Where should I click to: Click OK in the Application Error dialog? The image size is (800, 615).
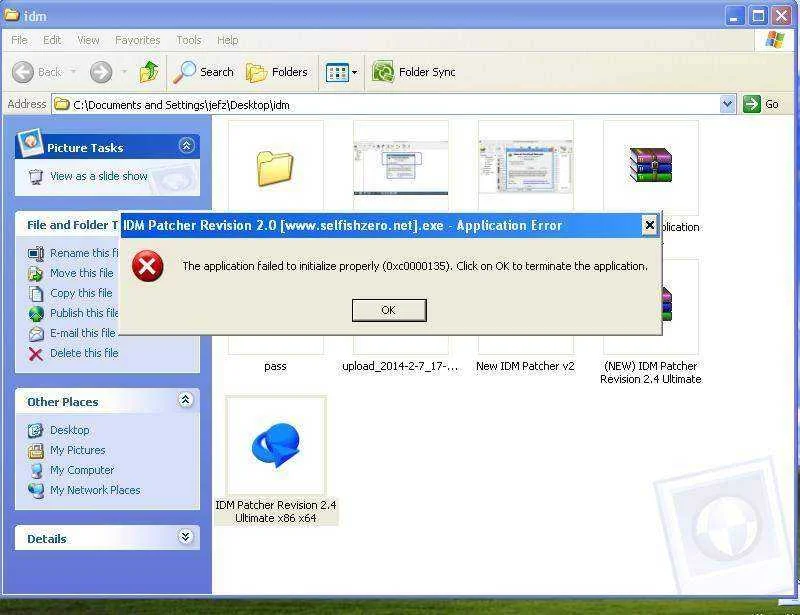click(389, 310)
